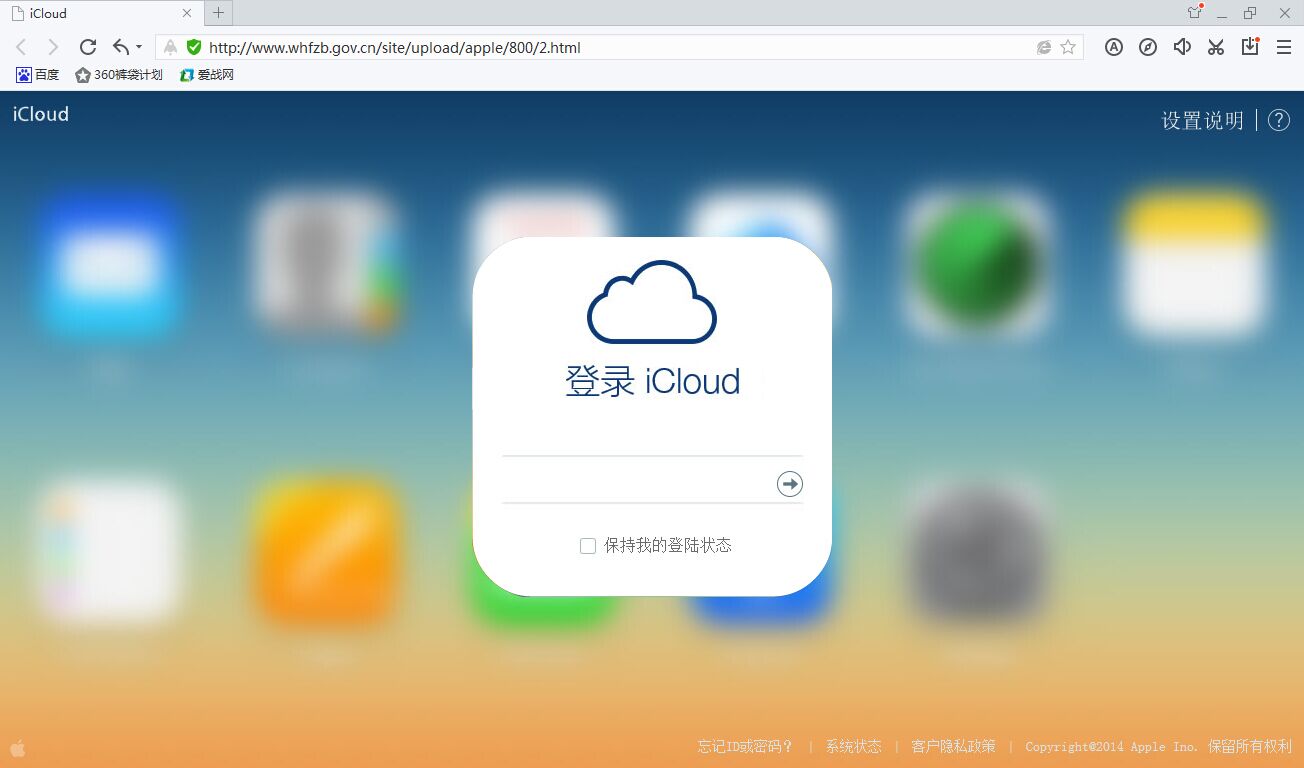This screenshot has height=768, width=1304.
Task: Click the green security shield icon
Action: 194,47
